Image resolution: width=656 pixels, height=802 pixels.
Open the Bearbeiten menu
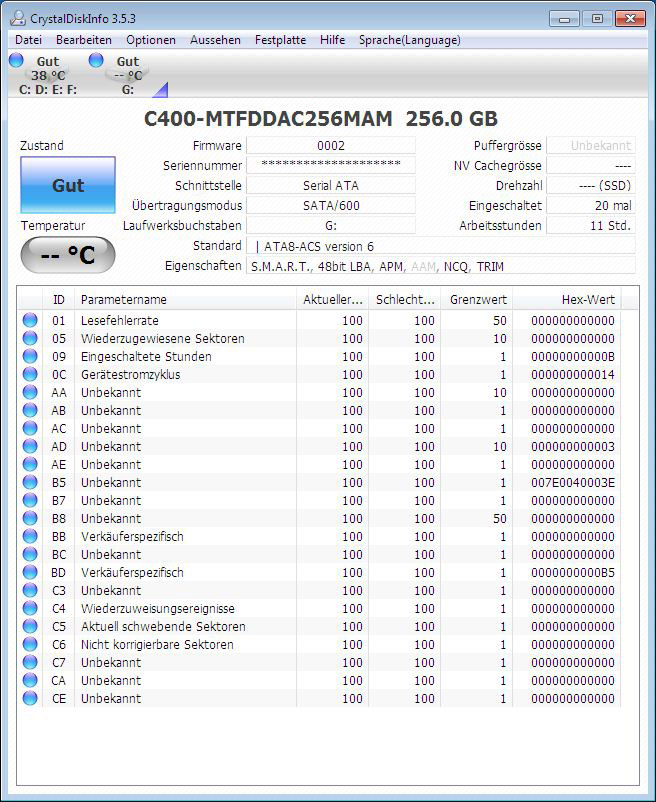point(84,40)
